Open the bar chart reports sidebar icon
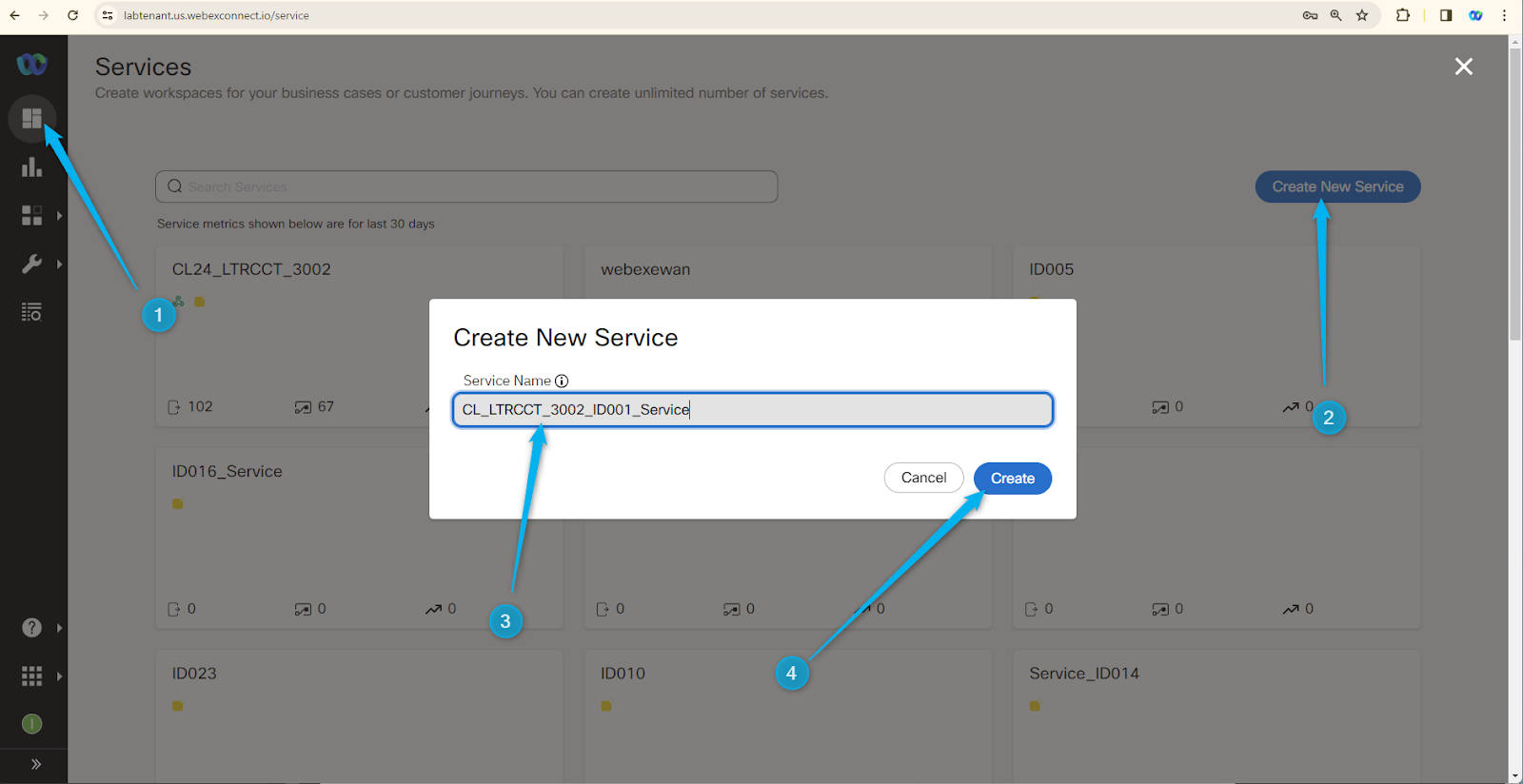This screenshot has width=1523, height=784. tap(32, 167)
